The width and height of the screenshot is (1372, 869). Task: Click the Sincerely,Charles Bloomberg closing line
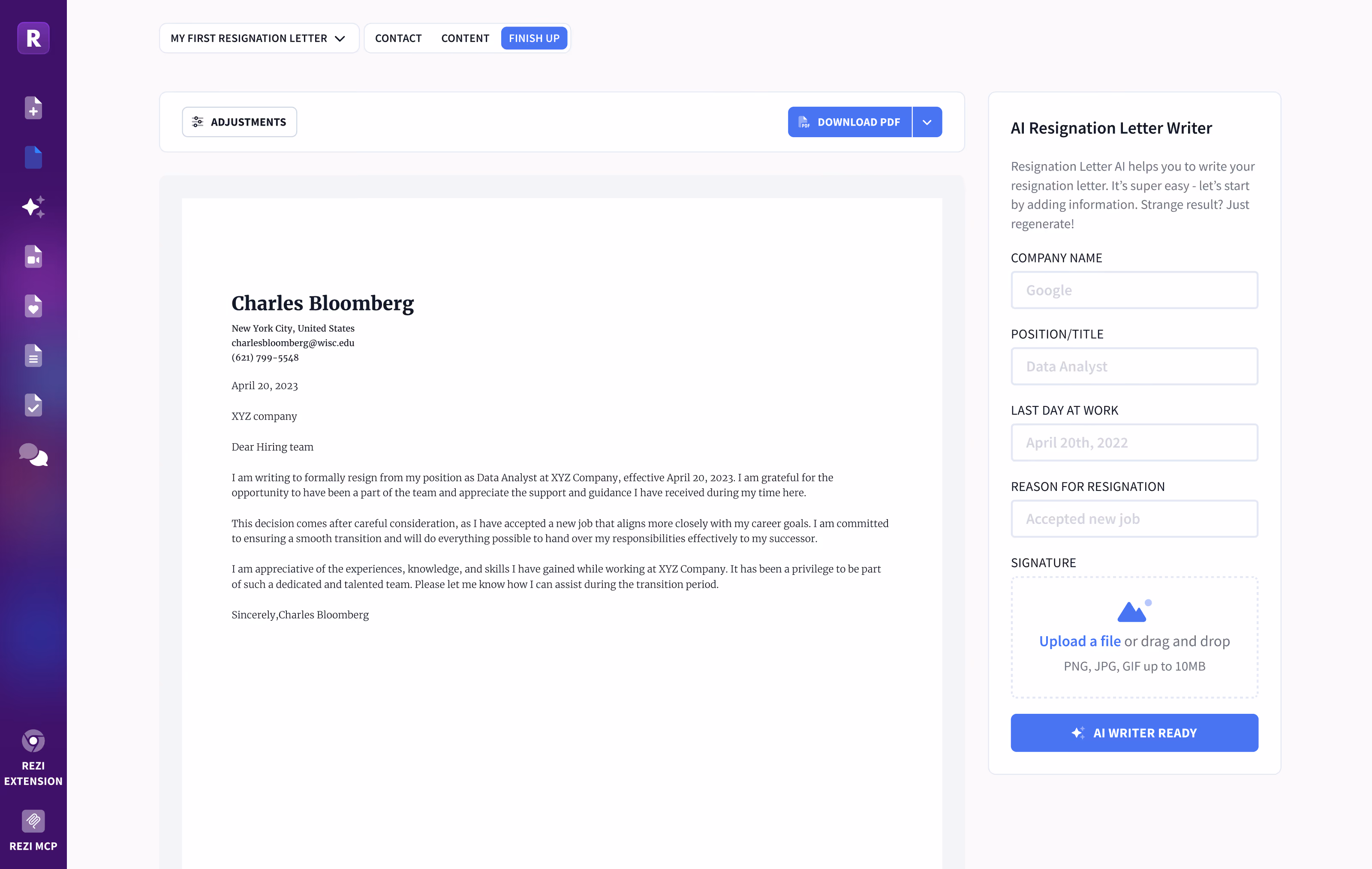click(x=300, y=615)
